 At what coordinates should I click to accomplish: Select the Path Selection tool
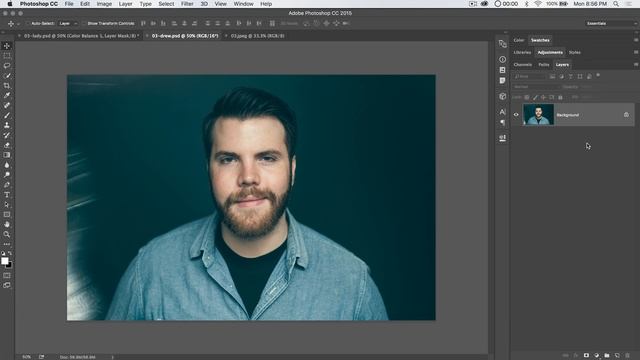(x=7, y=204)
